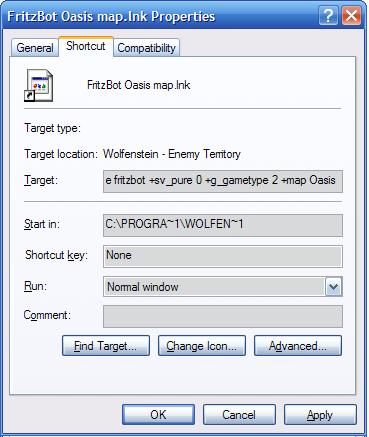Open the Advanced... settings

(x=298, y=346)
